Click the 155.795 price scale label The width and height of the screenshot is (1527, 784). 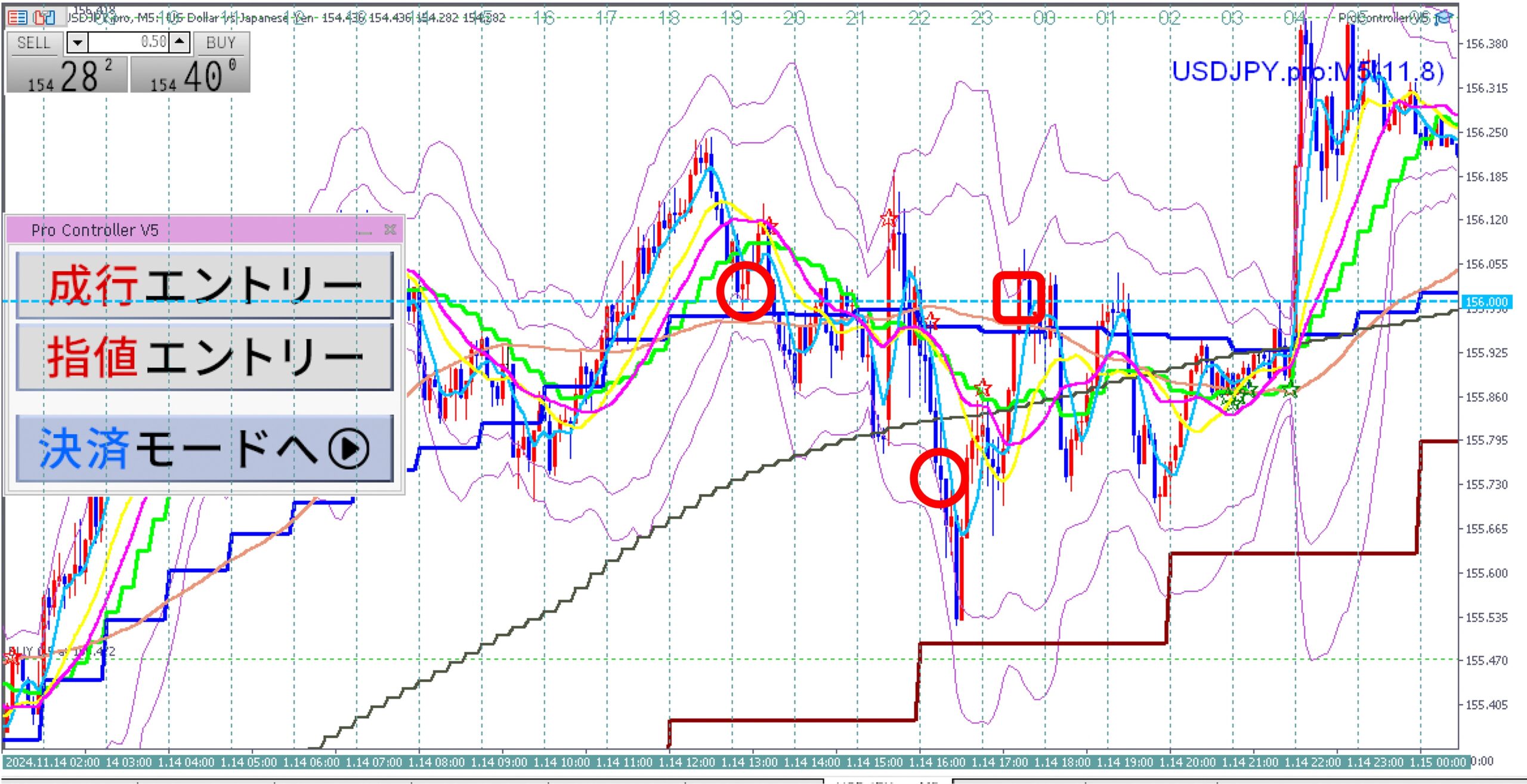click(x=1486, y=441)
